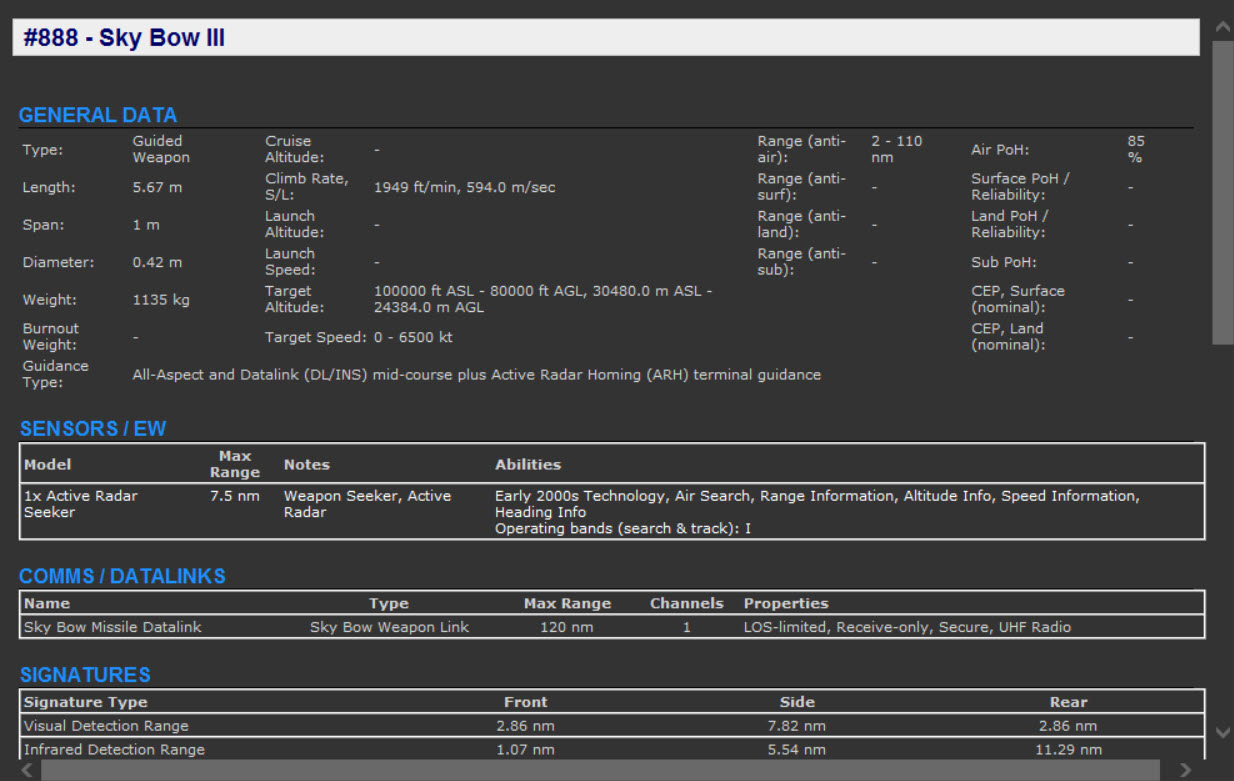1234x781 pixels.
Task: Select the "Guided Weapon" type value
Action: pyautogui.click(x=161, y=149)
